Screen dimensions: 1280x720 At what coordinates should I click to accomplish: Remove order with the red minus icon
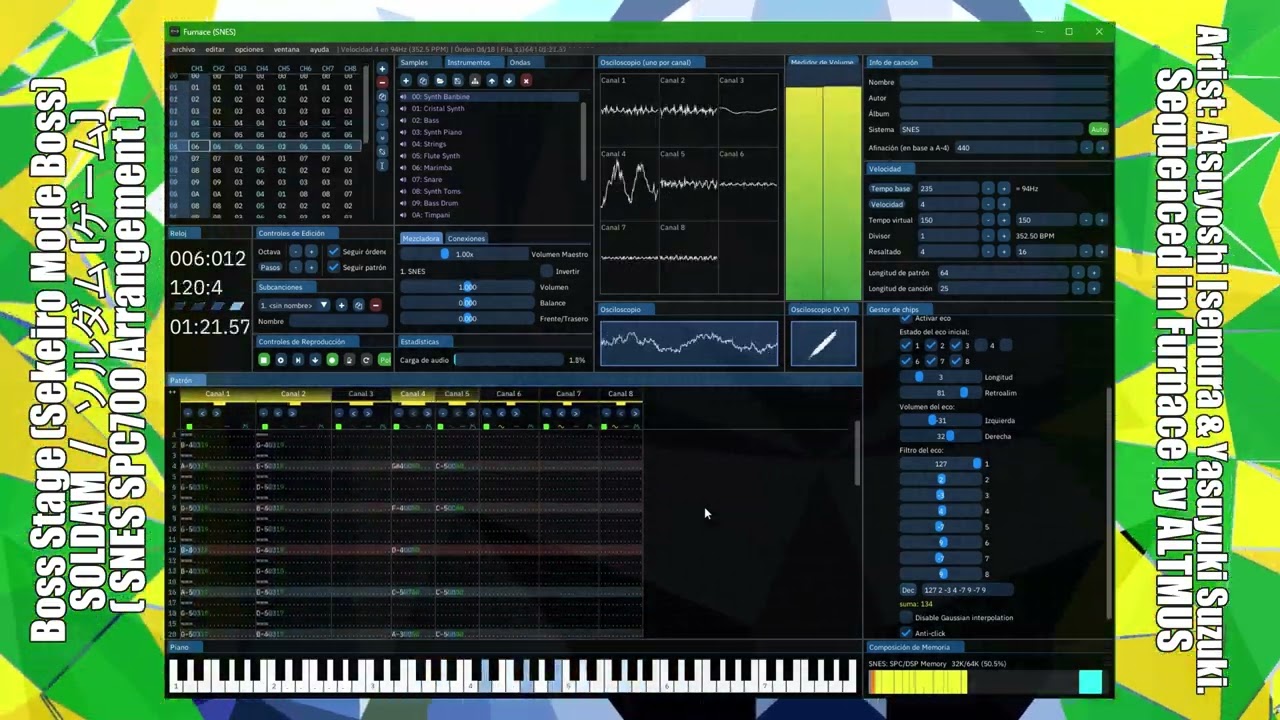(x=382, y=83)
